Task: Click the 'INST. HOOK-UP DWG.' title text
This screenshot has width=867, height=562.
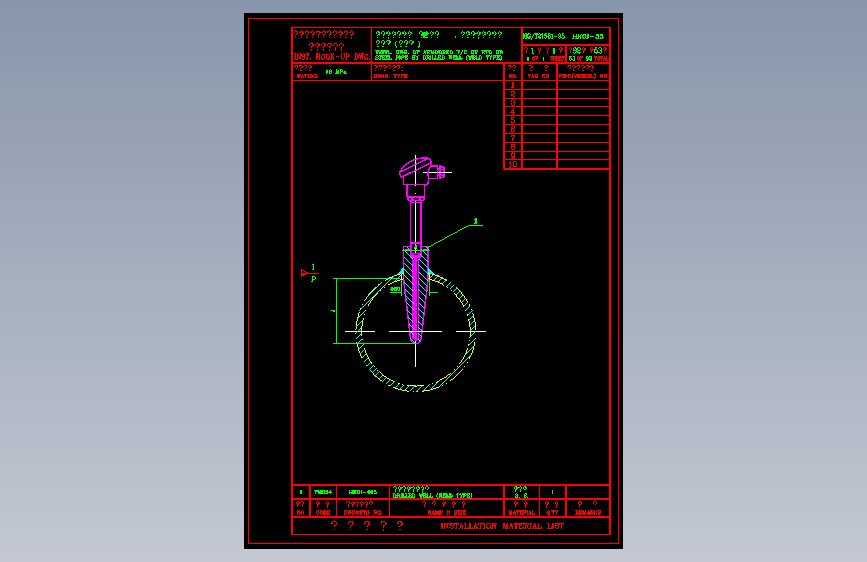Action: (x=332, y=57)
